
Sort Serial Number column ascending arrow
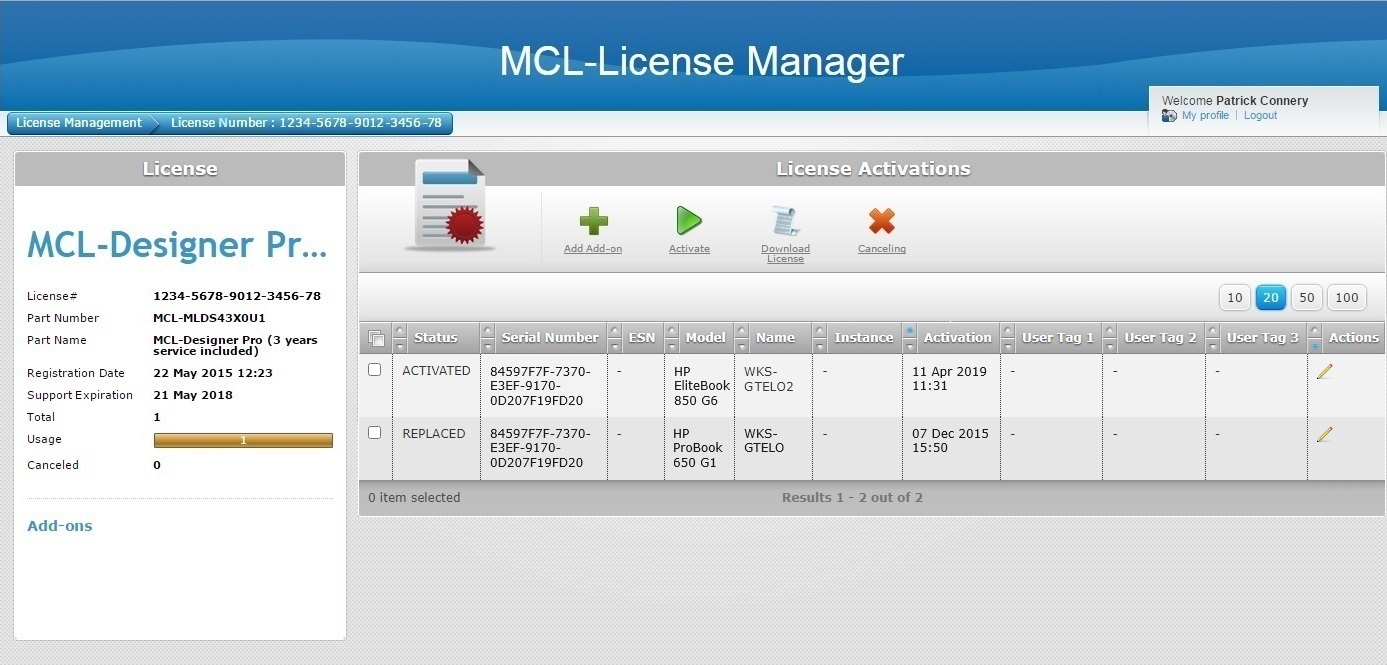pyautogui.click(x=487, y=331)
